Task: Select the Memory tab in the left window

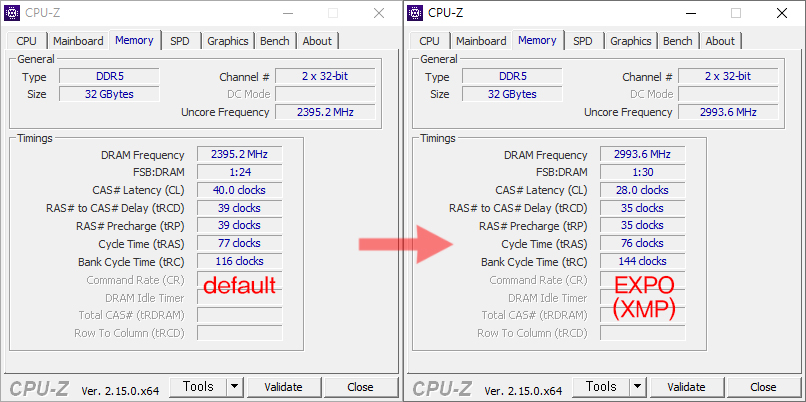Action: (x=134, y=40)
